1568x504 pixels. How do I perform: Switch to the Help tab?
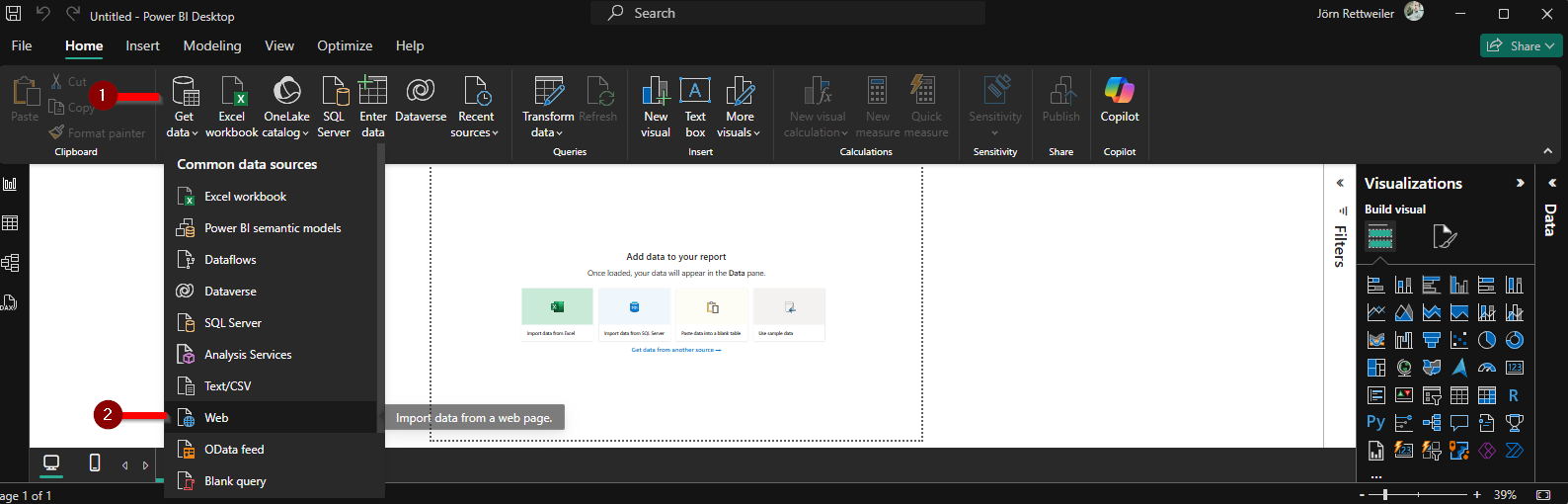(x=410, y=45)
